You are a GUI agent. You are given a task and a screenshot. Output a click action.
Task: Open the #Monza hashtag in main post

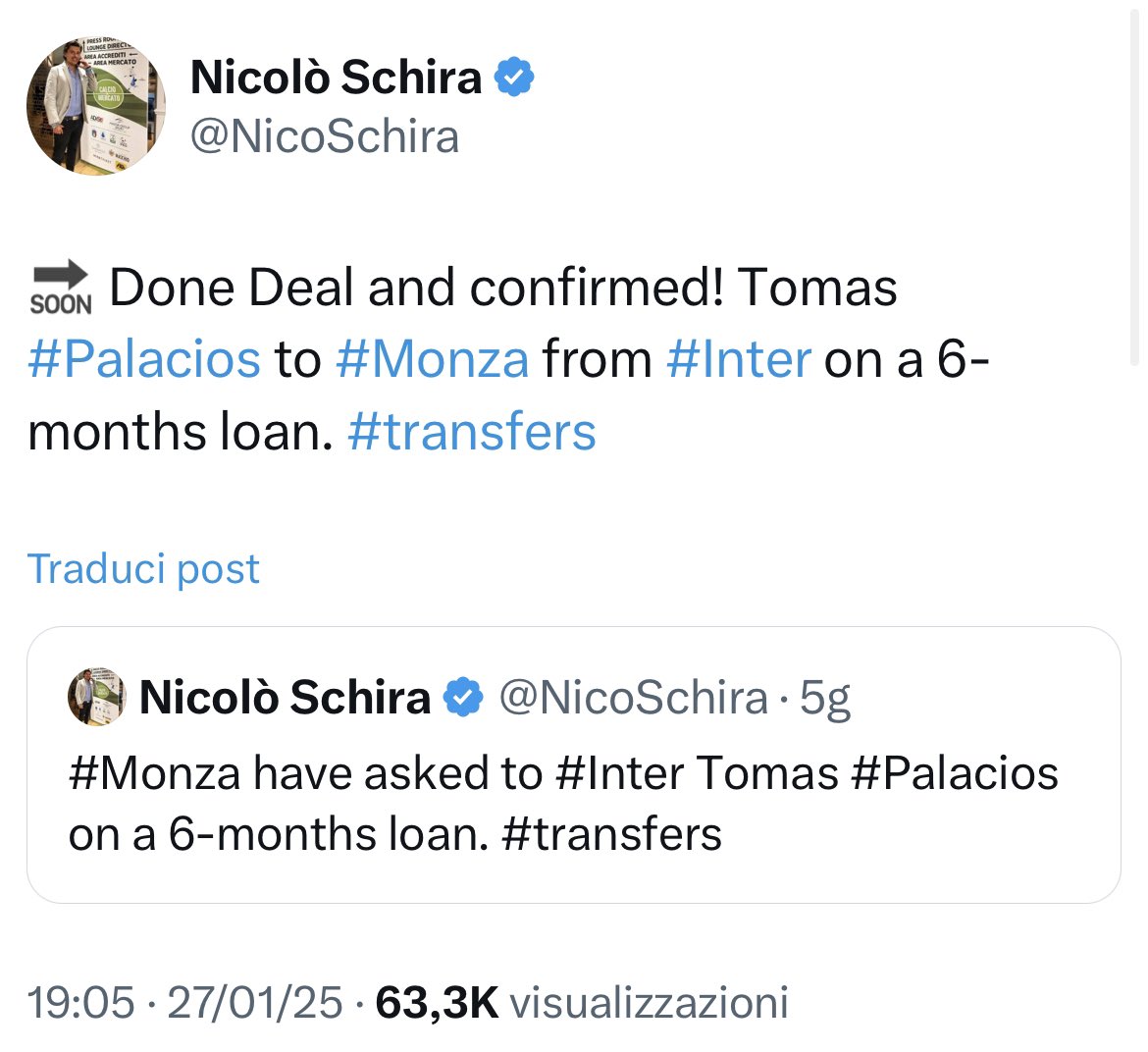coord(433,359)
